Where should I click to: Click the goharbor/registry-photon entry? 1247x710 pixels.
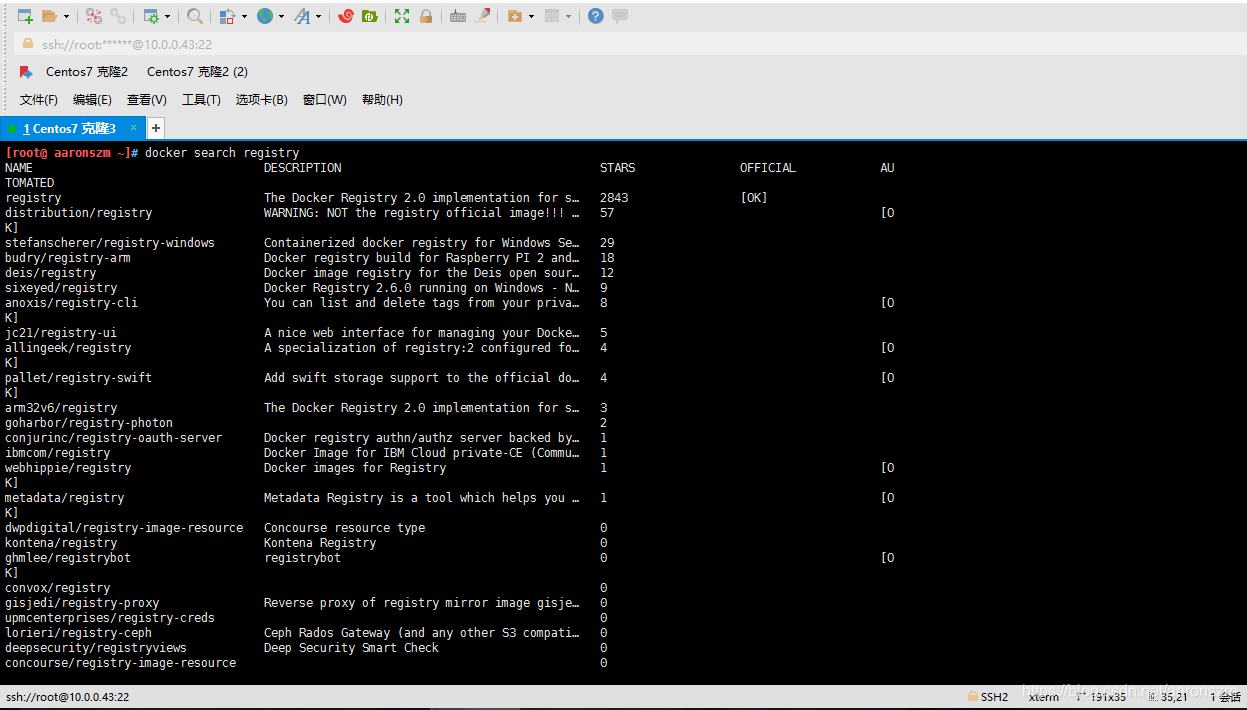89,423
